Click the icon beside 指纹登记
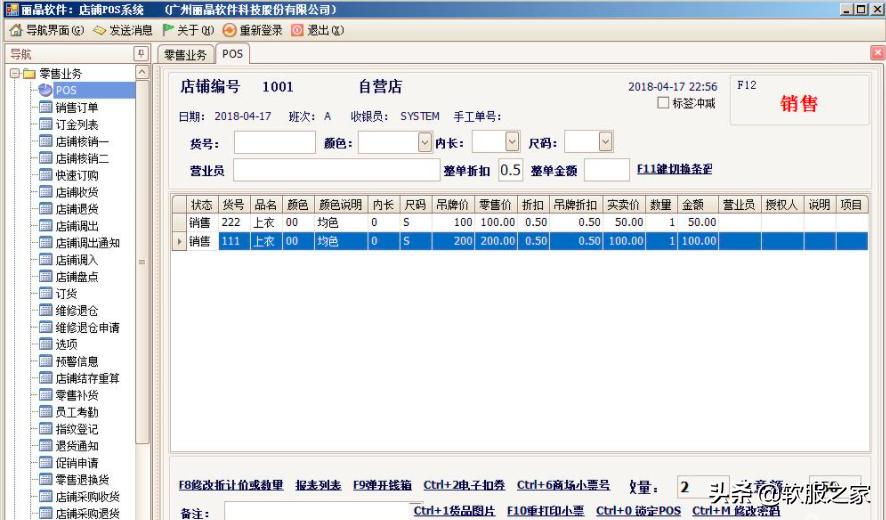 (46, 429)
